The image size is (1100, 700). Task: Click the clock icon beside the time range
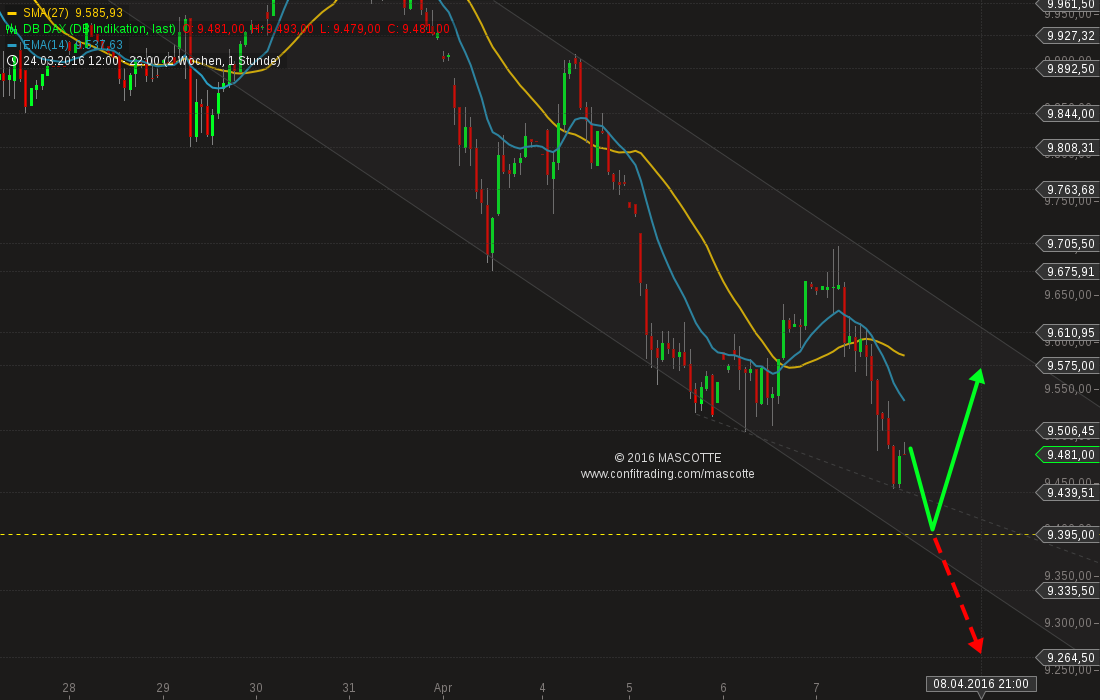tap(12, 61)
